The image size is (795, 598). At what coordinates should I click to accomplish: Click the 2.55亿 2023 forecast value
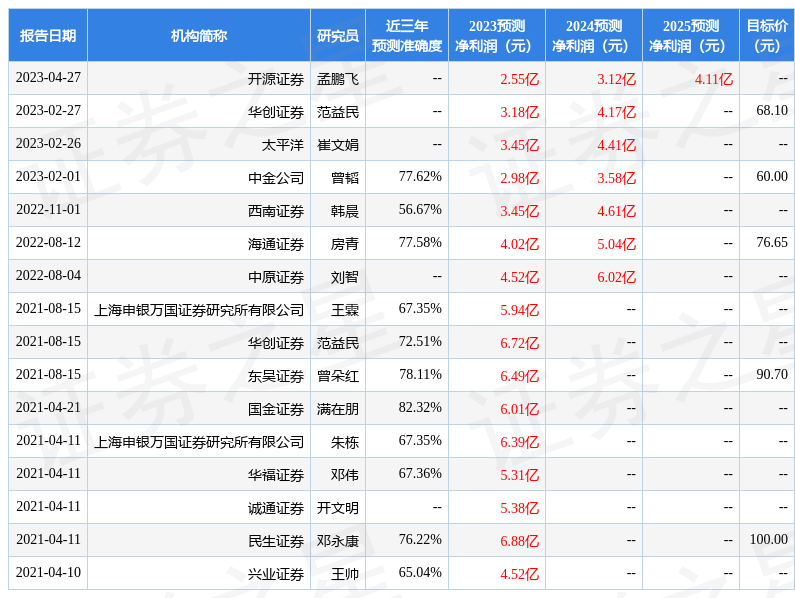519,79
